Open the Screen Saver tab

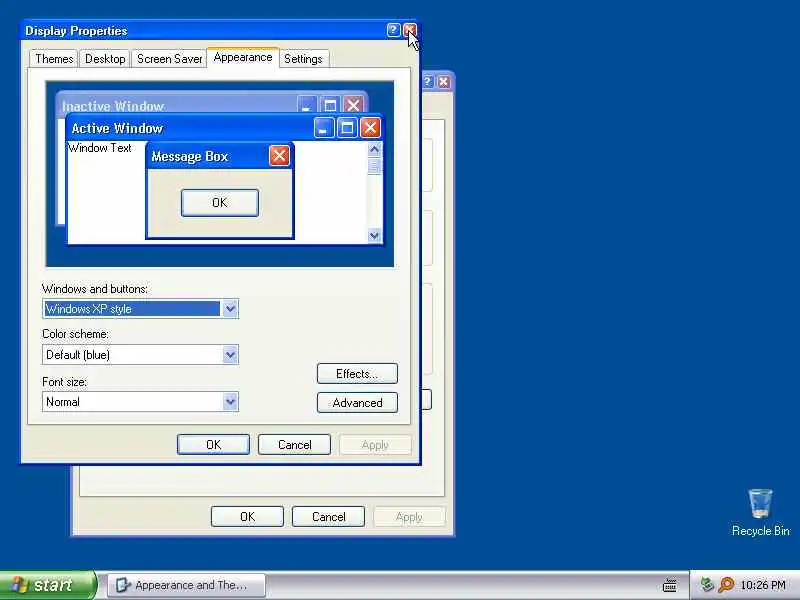coord(169,59)
